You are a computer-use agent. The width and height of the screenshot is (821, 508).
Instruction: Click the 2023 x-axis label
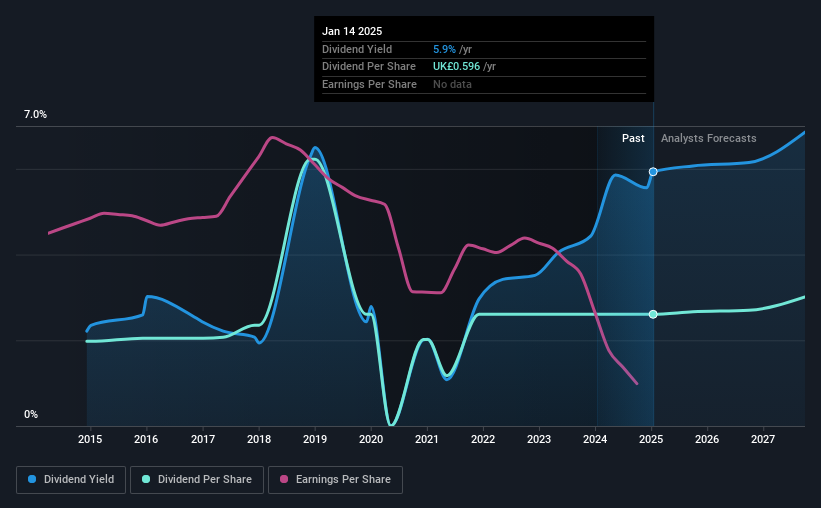pos(539,439)
